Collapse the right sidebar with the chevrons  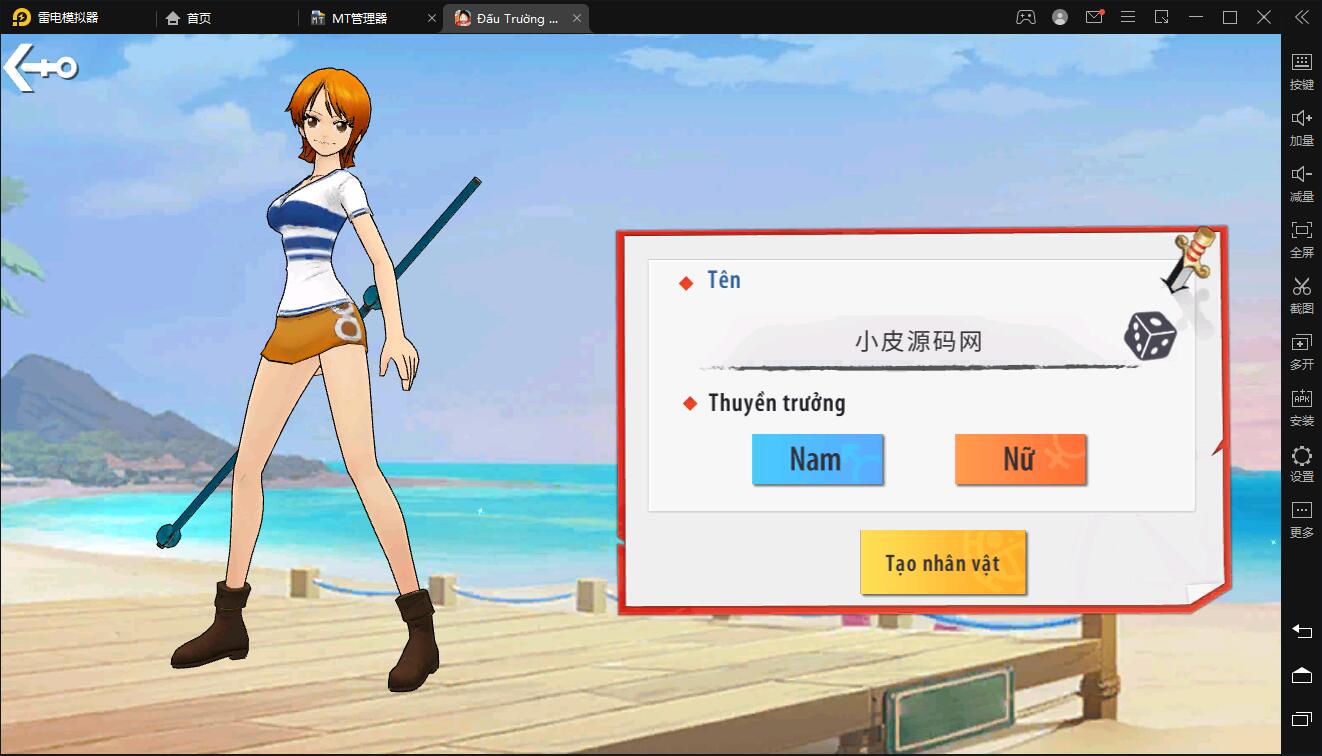tap(1301, 17)
